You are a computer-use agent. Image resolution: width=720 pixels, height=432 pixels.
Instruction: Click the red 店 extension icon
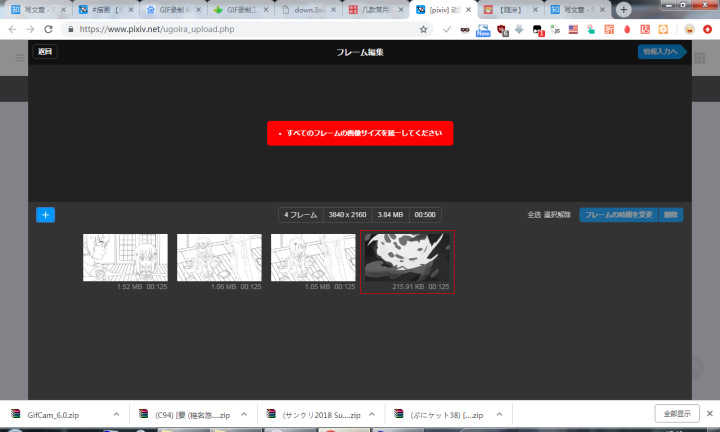[645, 29]
